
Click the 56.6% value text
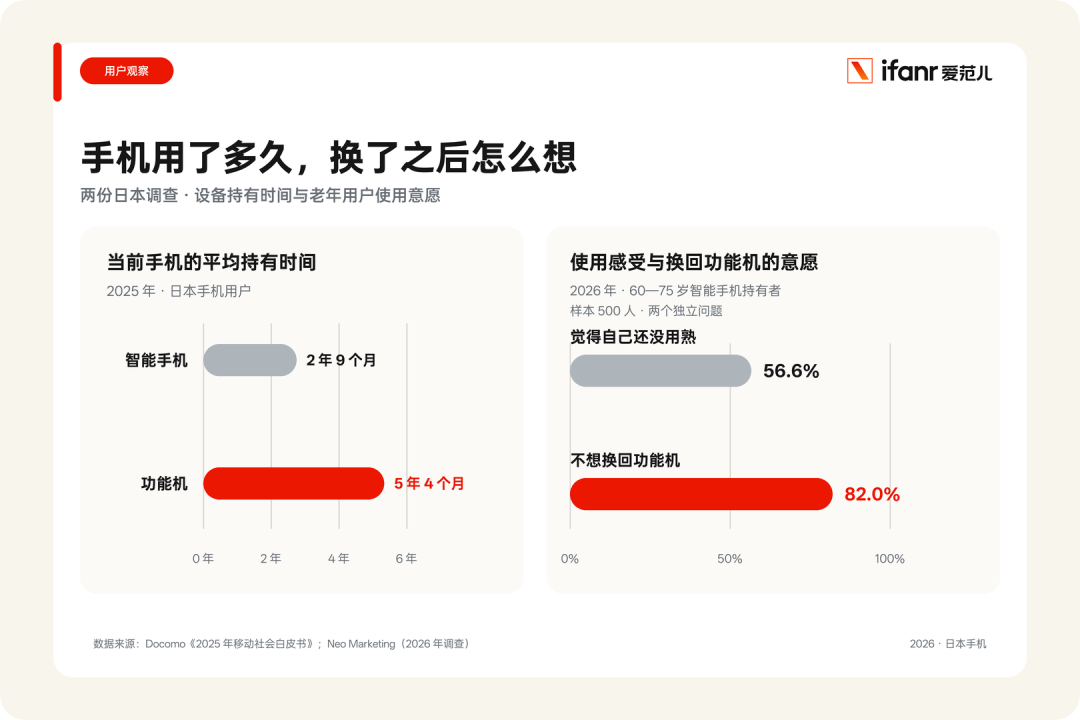coord(791,371)
